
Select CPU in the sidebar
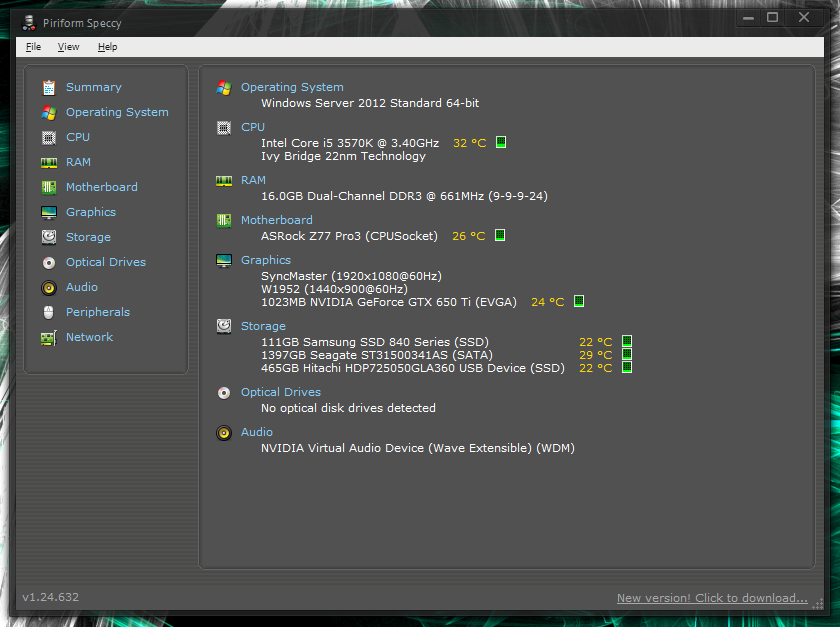(x=78, y=137)
